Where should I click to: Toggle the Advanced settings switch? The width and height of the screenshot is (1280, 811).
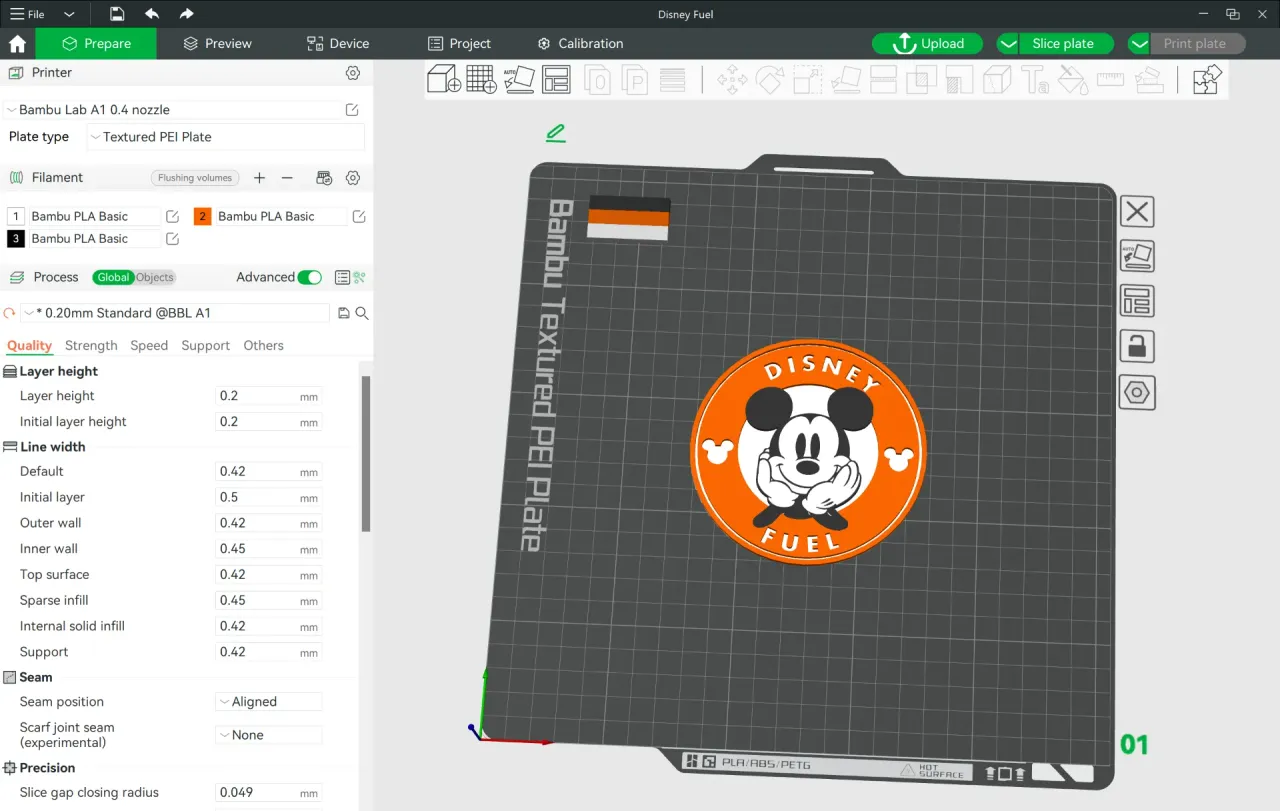[309, 277]
